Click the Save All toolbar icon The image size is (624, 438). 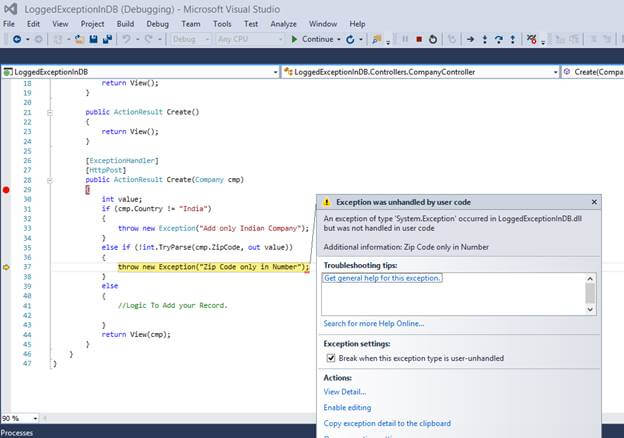click(x=106, y=40)
